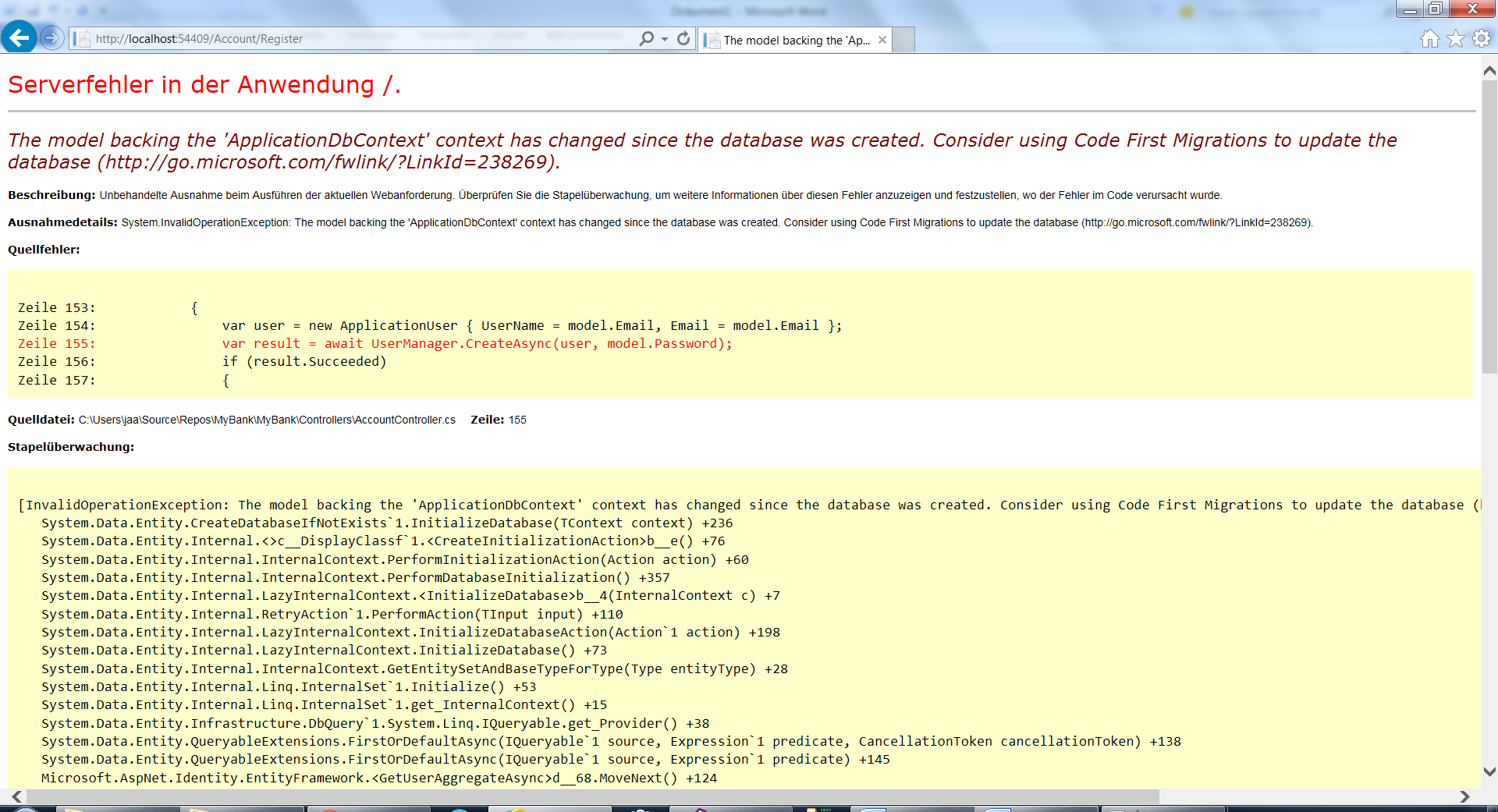Viewport: 1498px width, 812px height.
Task: Click the '[InvalidOperationException:' stack trace header line
Action: point(749,505)
